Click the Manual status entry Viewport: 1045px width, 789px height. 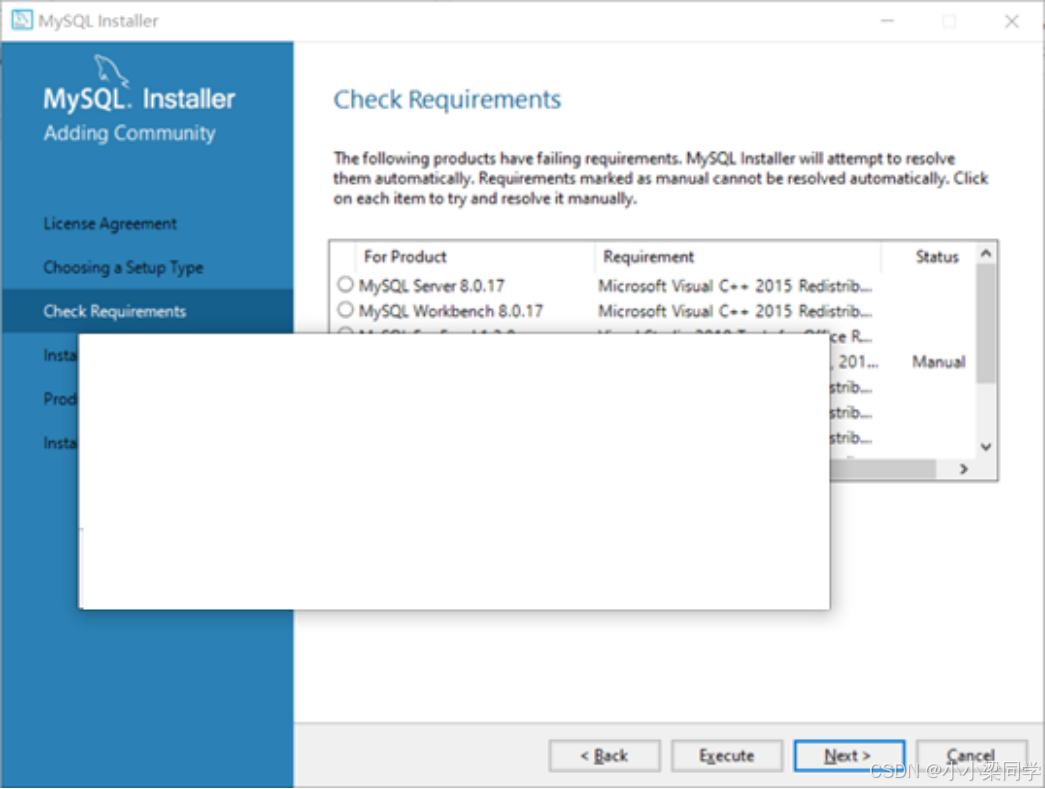pos(938,362)
